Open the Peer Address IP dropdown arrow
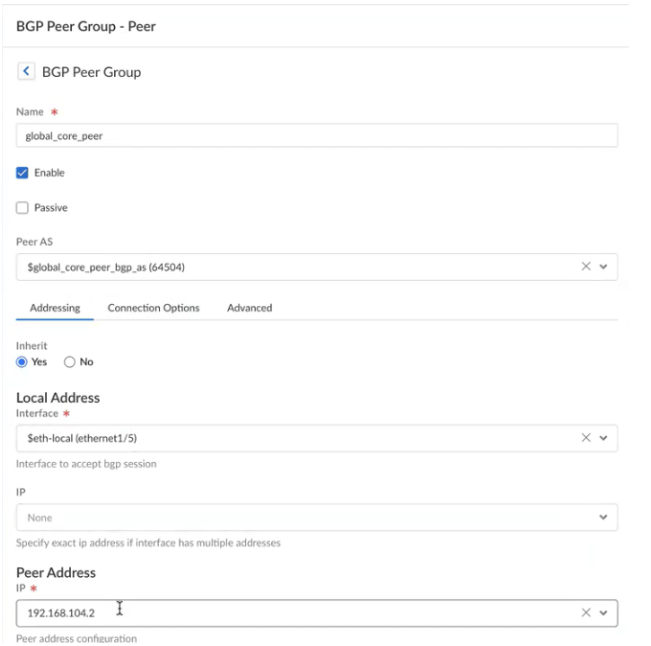The height and width of the screenshot is (646, 651). (x=603, y=613)
